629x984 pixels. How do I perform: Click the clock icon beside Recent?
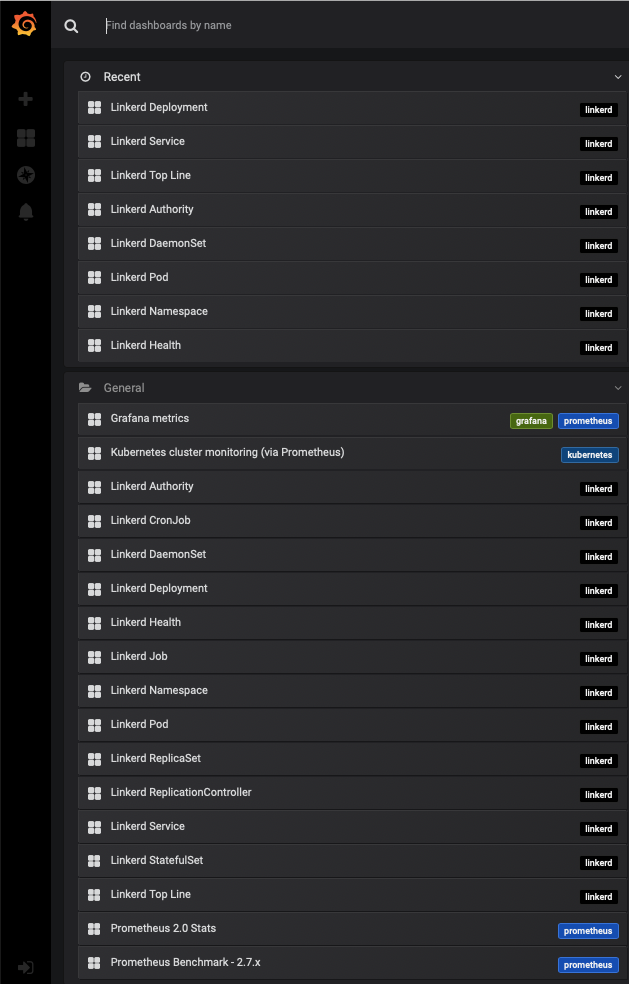pos(85,77)
